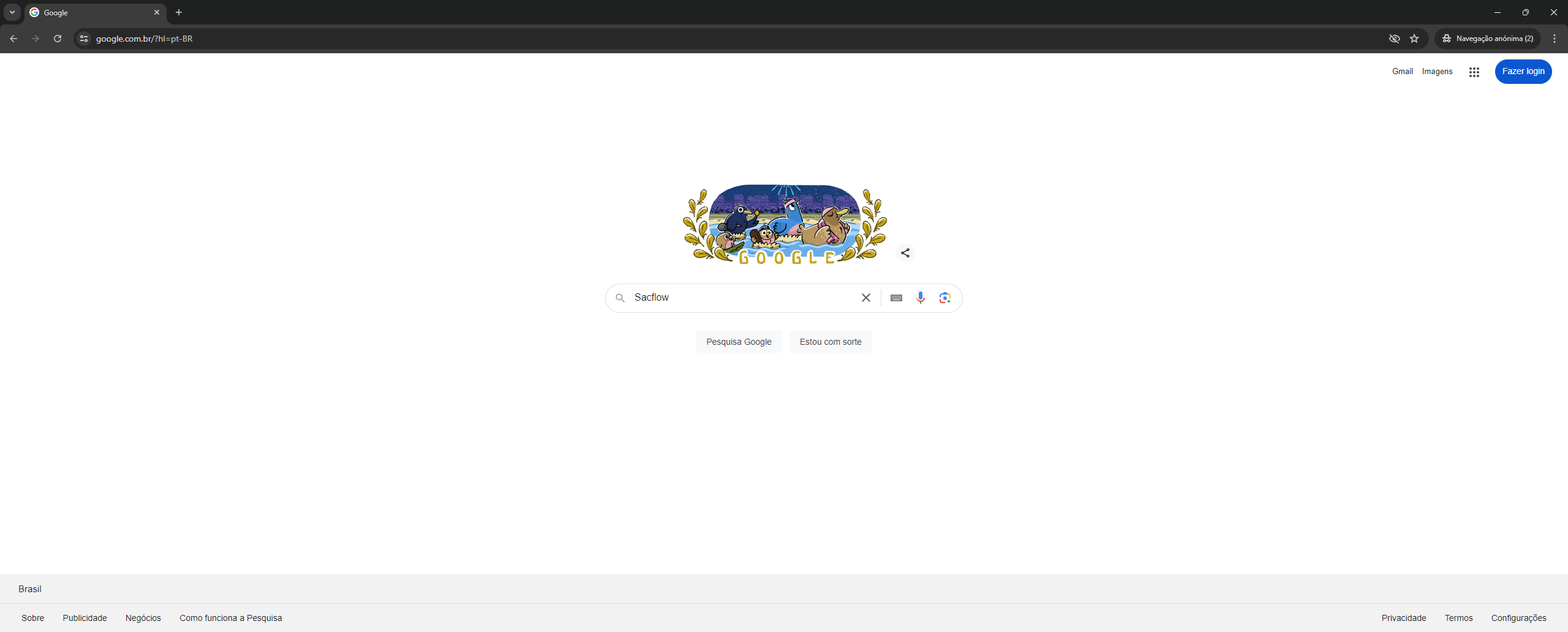Open the on-screen keyboard input tool
The height and width of the screenshot is (632, 1568).
click(896, 298)
